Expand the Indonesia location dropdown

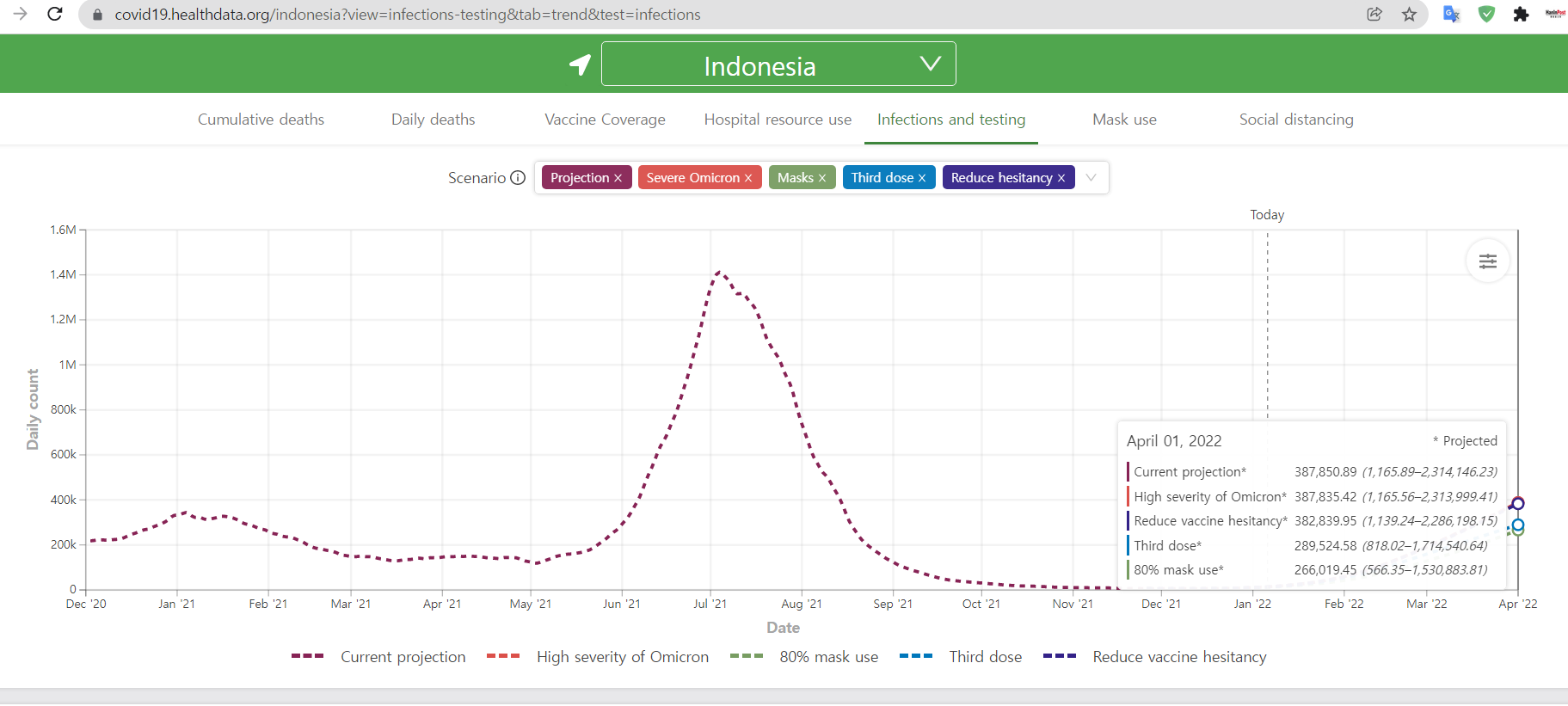(x=930, y=64)
